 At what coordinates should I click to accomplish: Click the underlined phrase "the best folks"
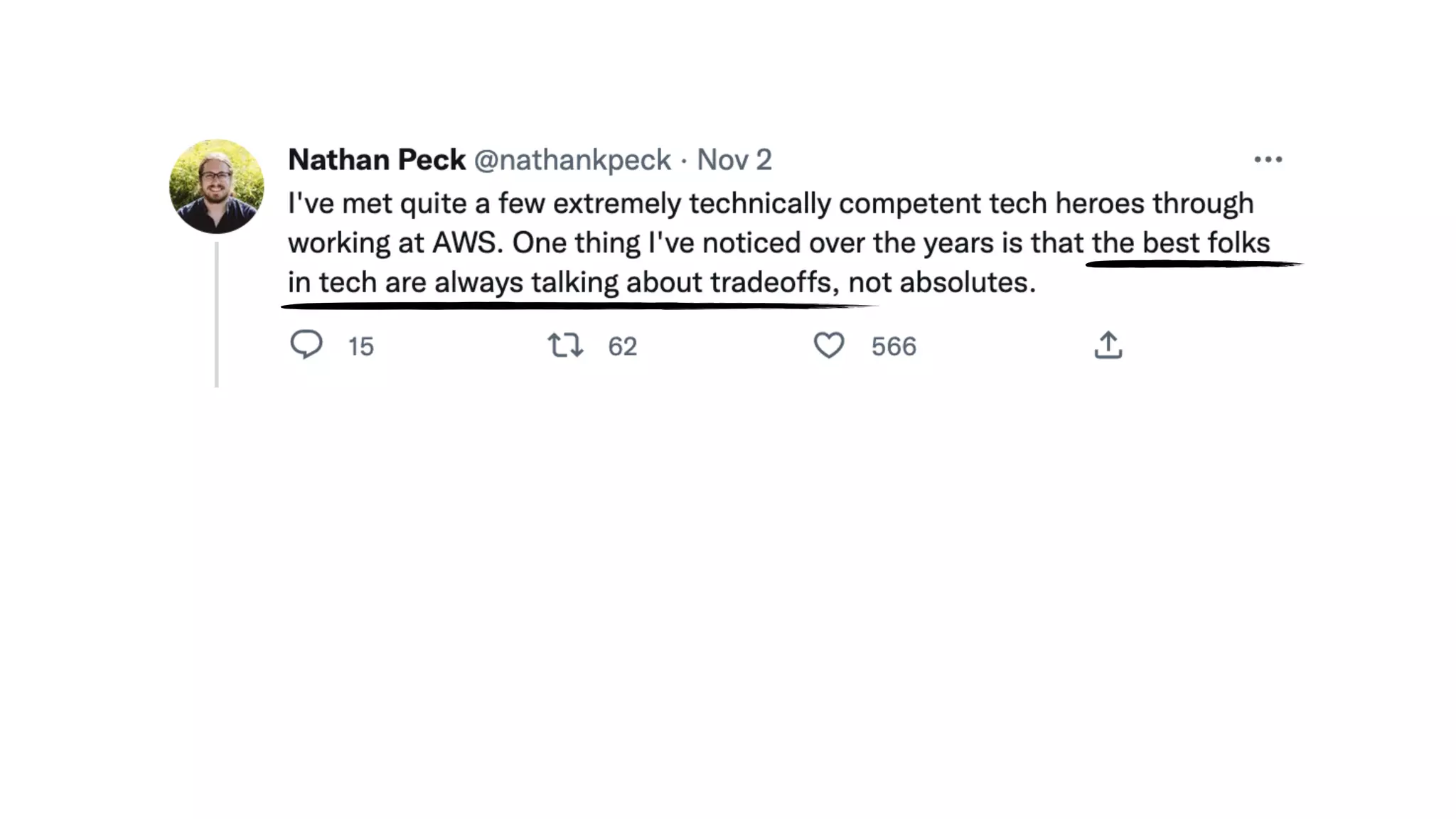(1180, 243)
